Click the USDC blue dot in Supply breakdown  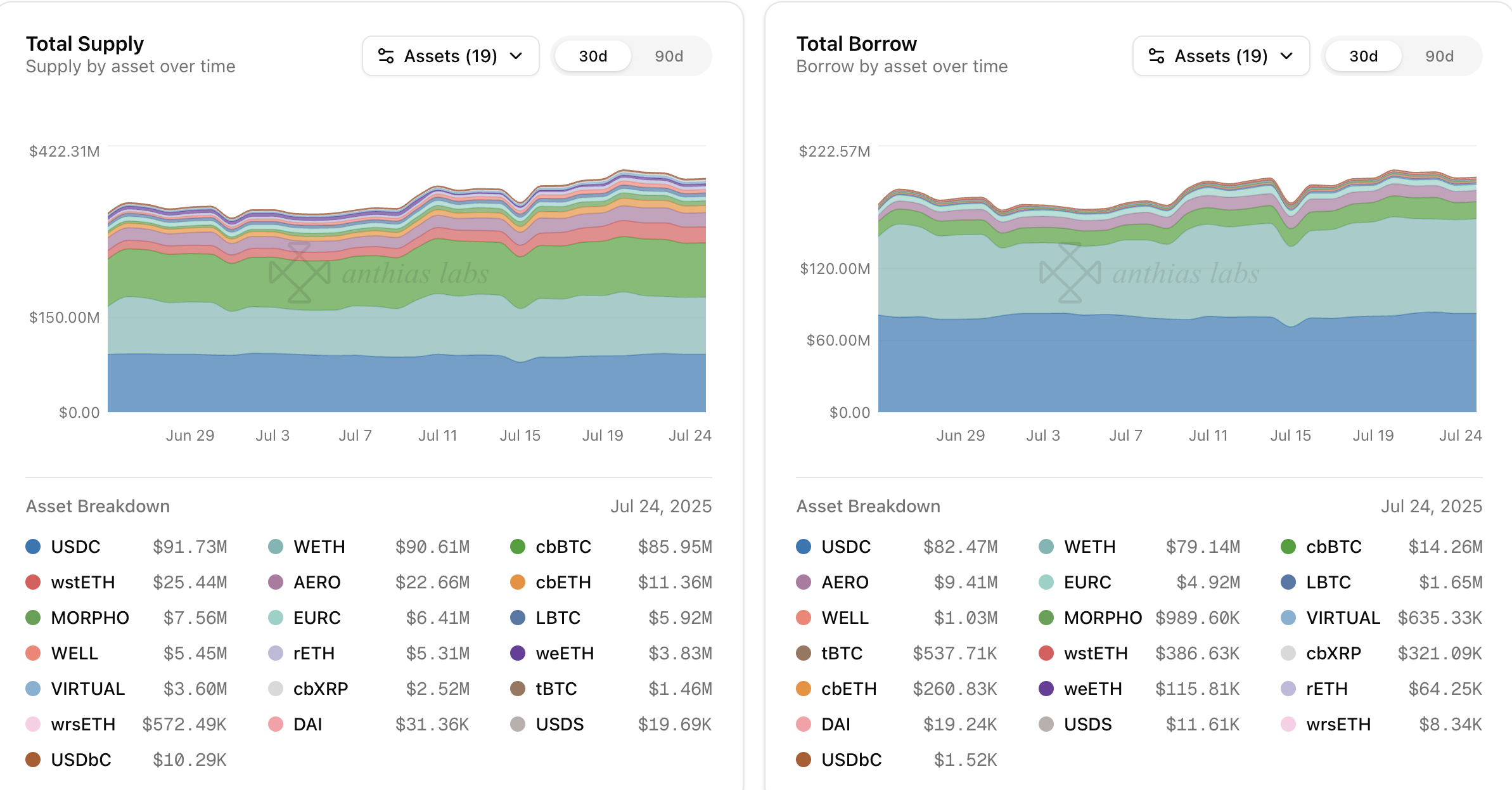click(33, 547)
